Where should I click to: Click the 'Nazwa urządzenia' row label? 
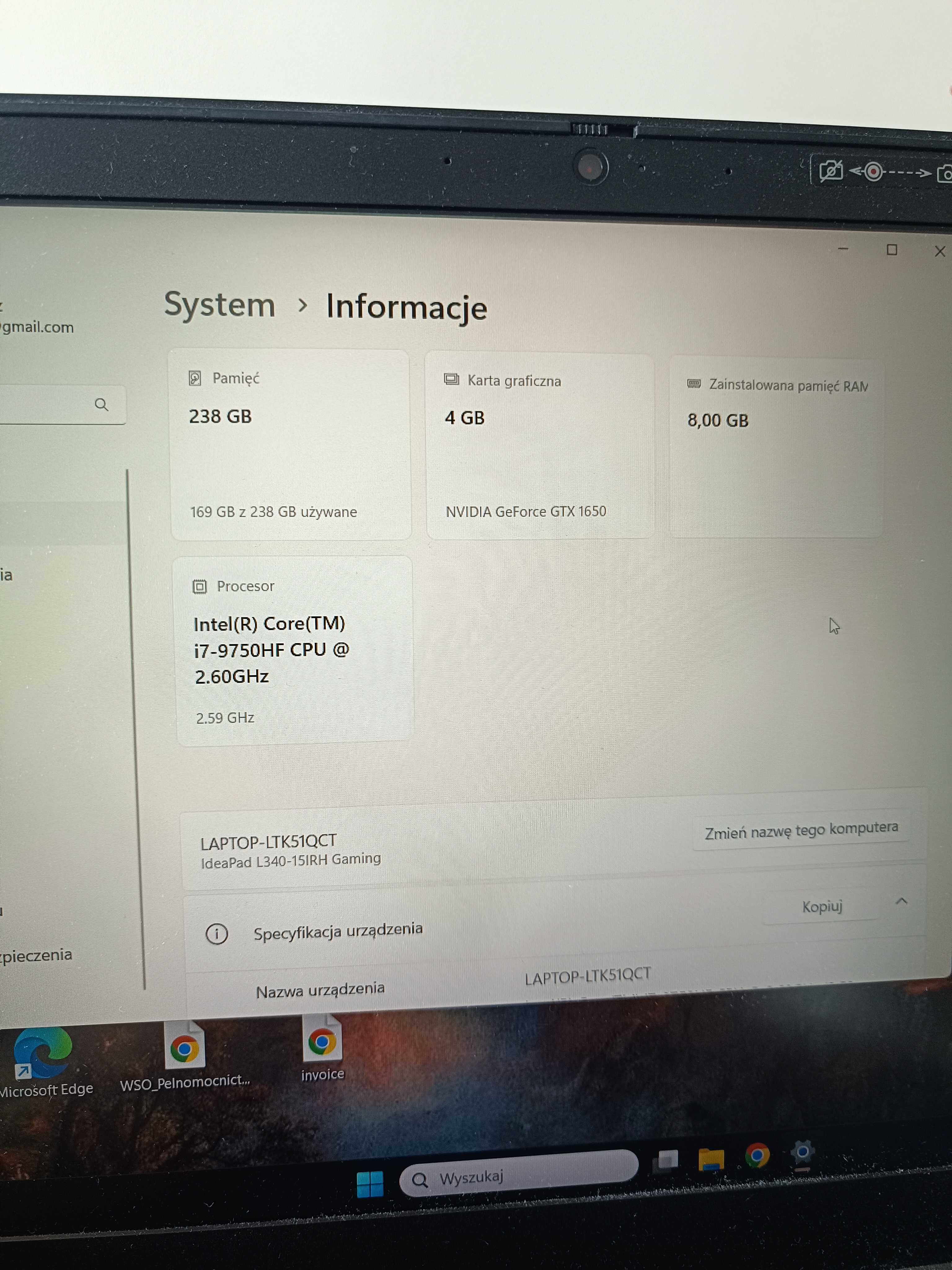coord(320,990)
